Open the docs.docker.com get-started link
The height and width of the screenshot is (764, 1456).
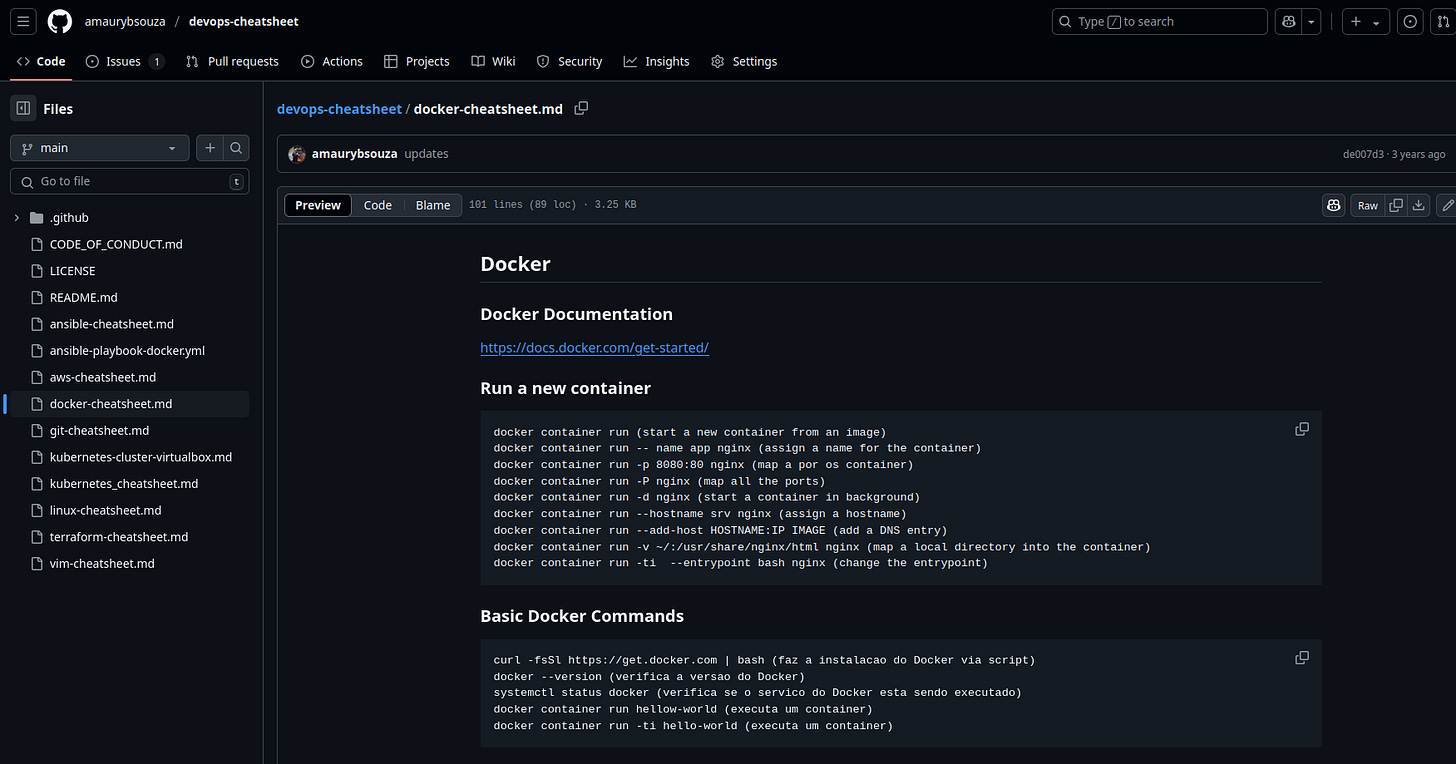tap(594, 348)
